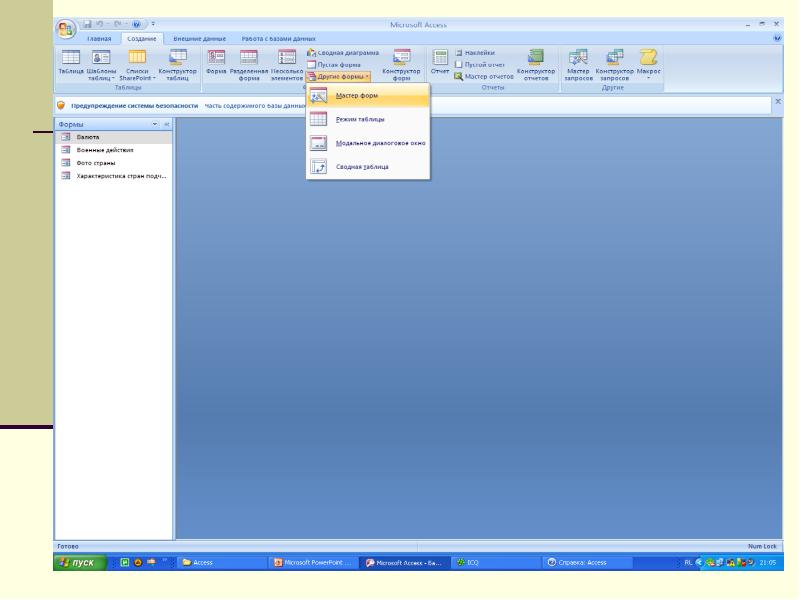Switch to Microsoft PowerPoint taskbar button
This screenshot has width=800, height=600.
[x=313, y=563]
